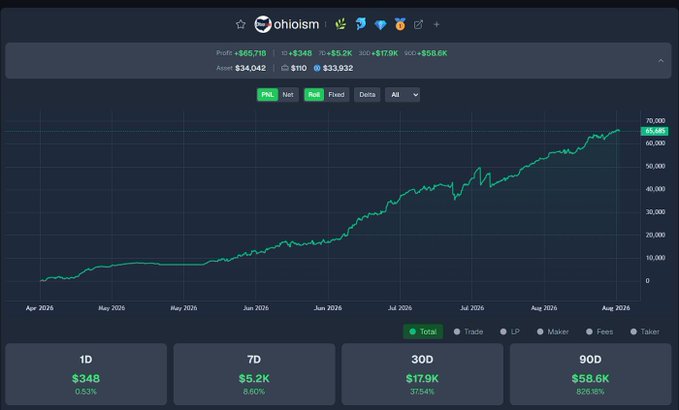Image resolution: width=679 pixels, height=410 pixels.
Task: Open the ohioism avatar
Action: coord(263,24)
